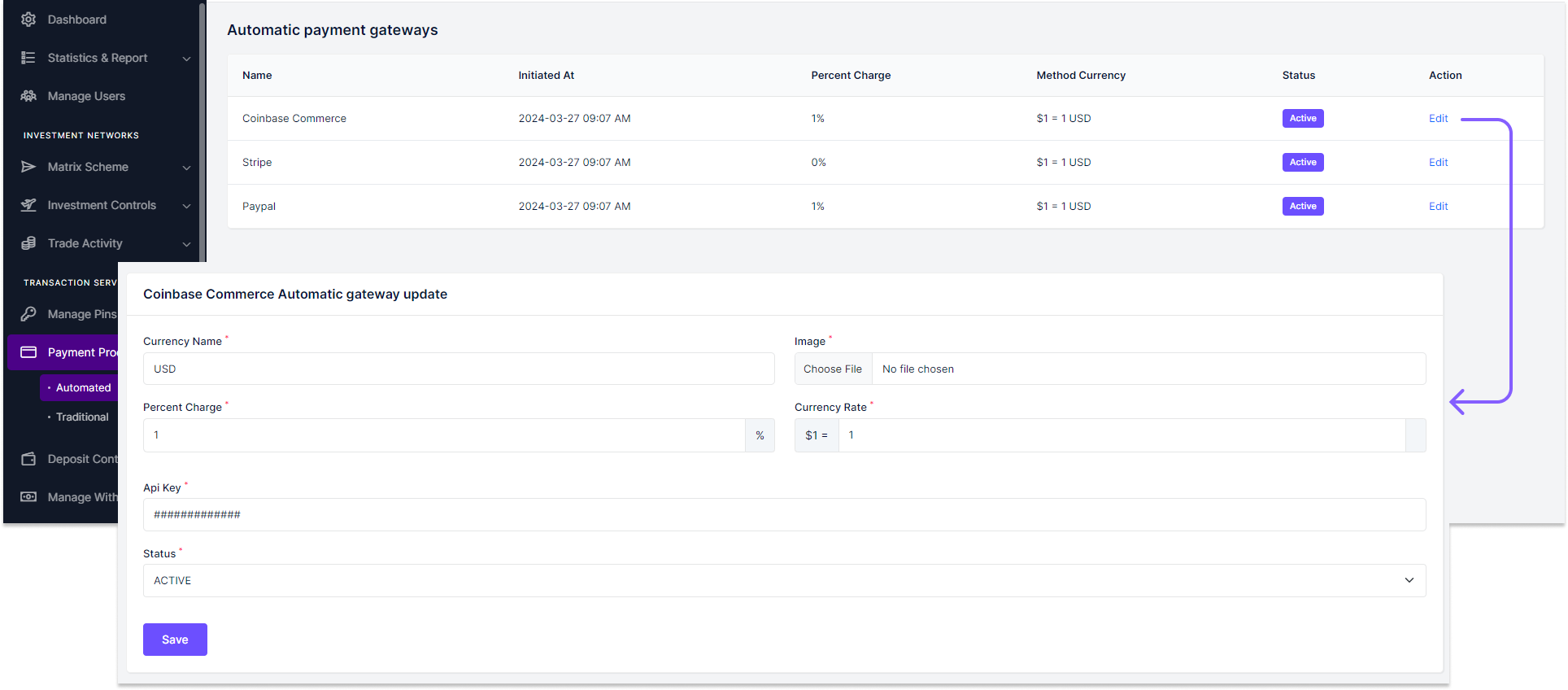The width and height of the screenshot is (1568, 690).
Task: Open the Status ACTIVE dropdown
Action: point(784,580)
